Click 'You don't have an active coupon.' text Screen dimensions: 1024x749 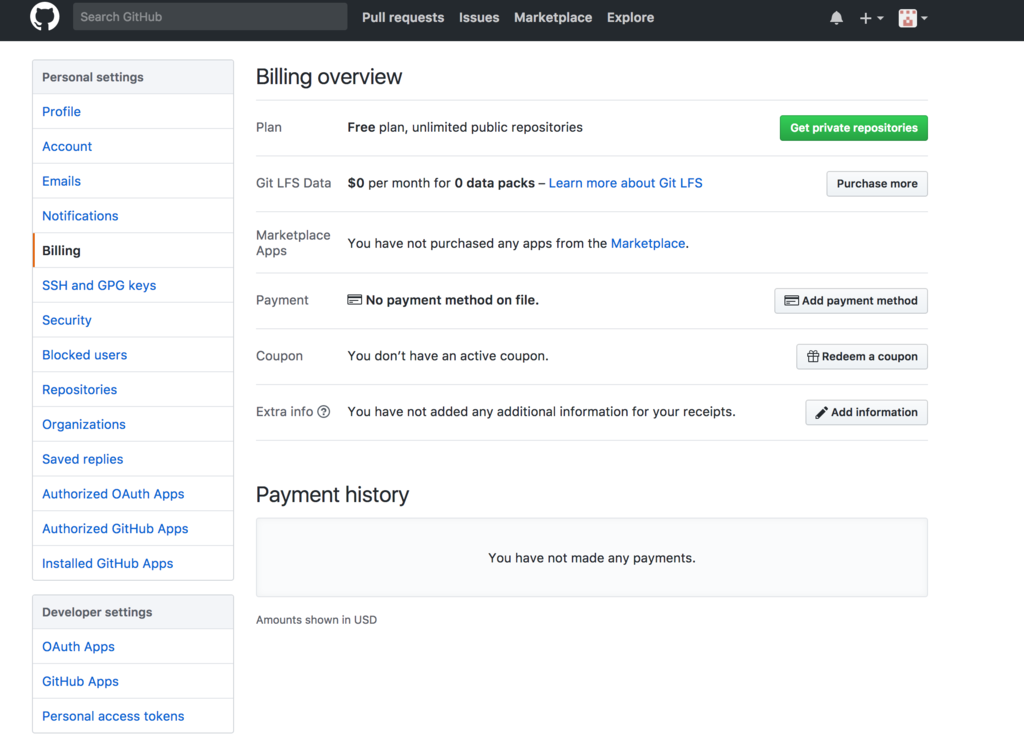[x=448, y=356]
